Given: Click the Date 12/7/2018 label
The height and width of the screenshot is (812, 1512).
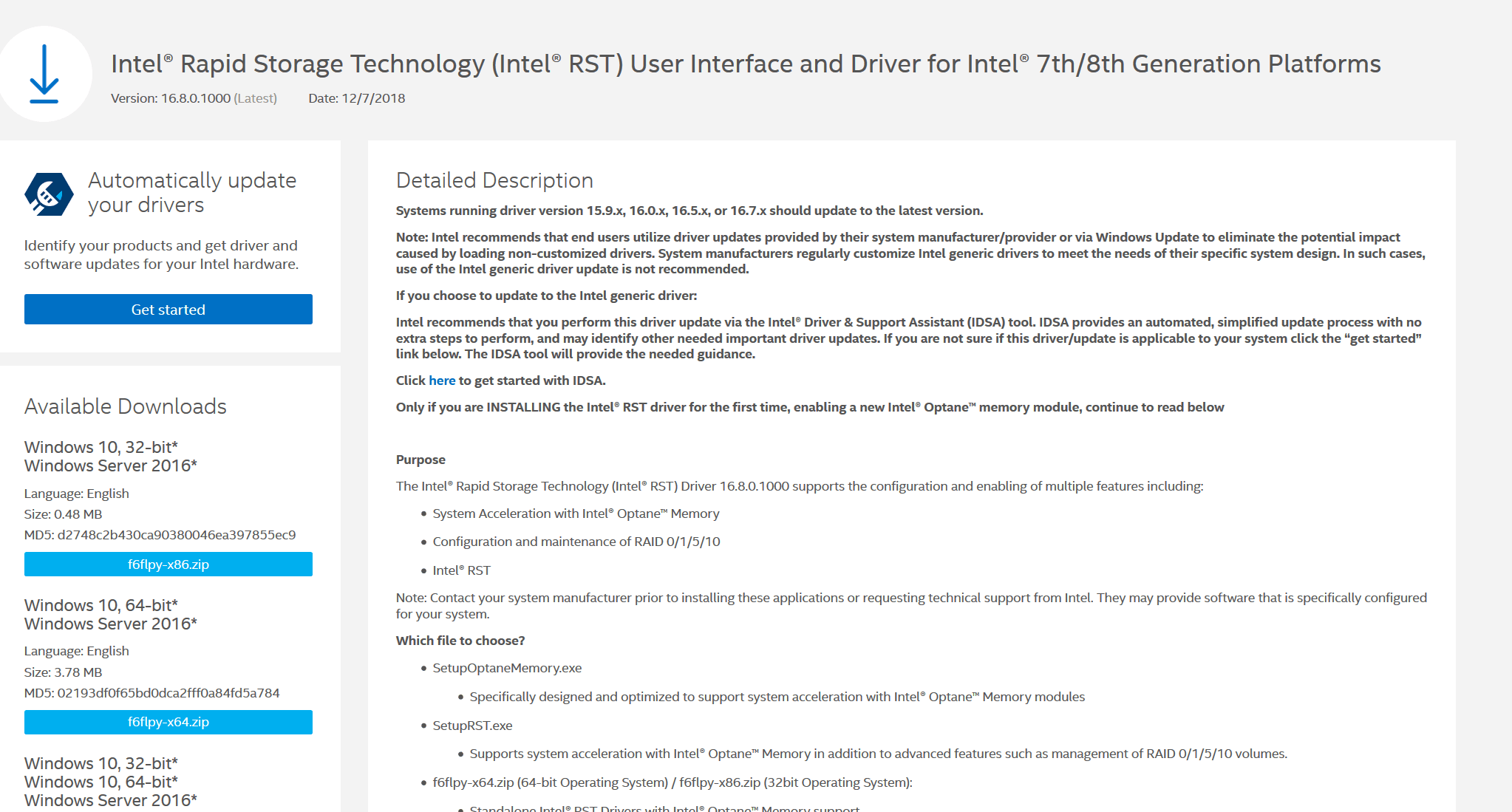Looking at the screenshot, I should [356, 98].
